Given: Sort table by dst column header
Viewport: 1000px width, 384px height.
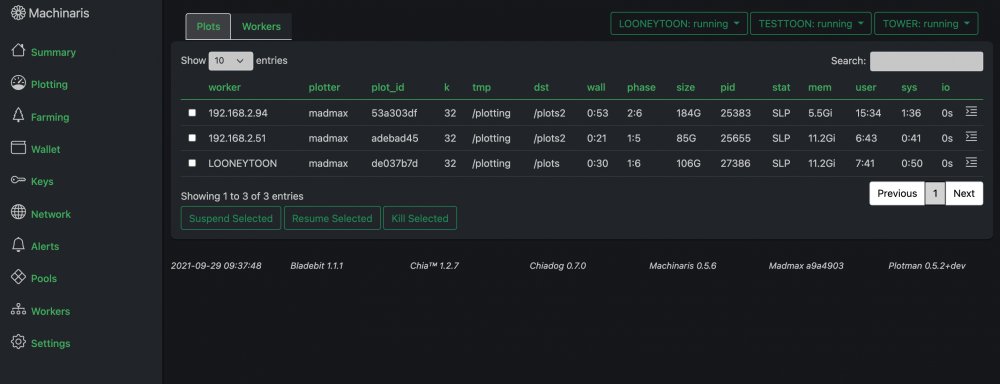Looking at the screenshot, I should coord(541,87).
